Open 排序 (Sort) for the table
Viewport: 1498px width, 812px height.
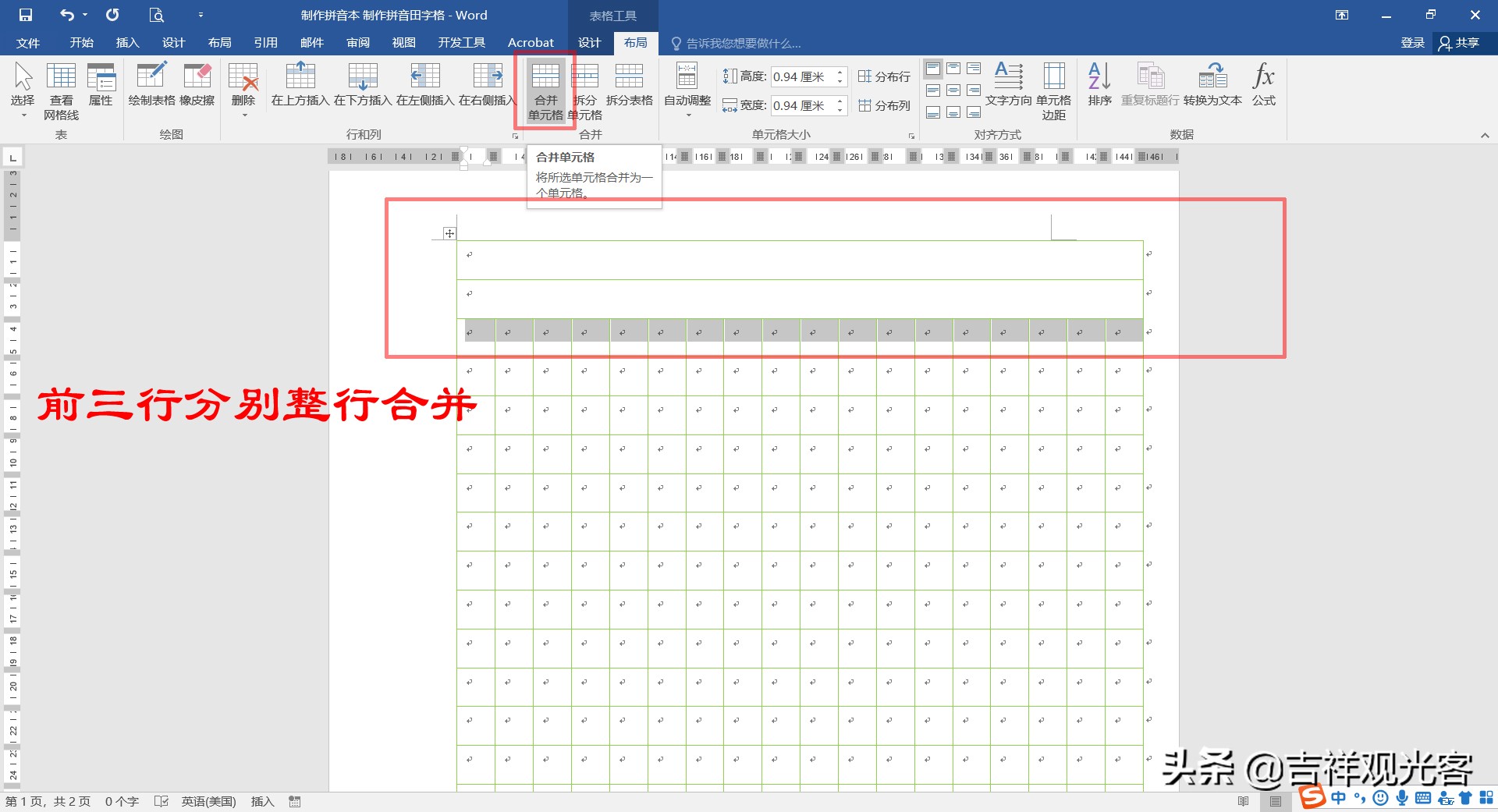tap(1099, 86)
